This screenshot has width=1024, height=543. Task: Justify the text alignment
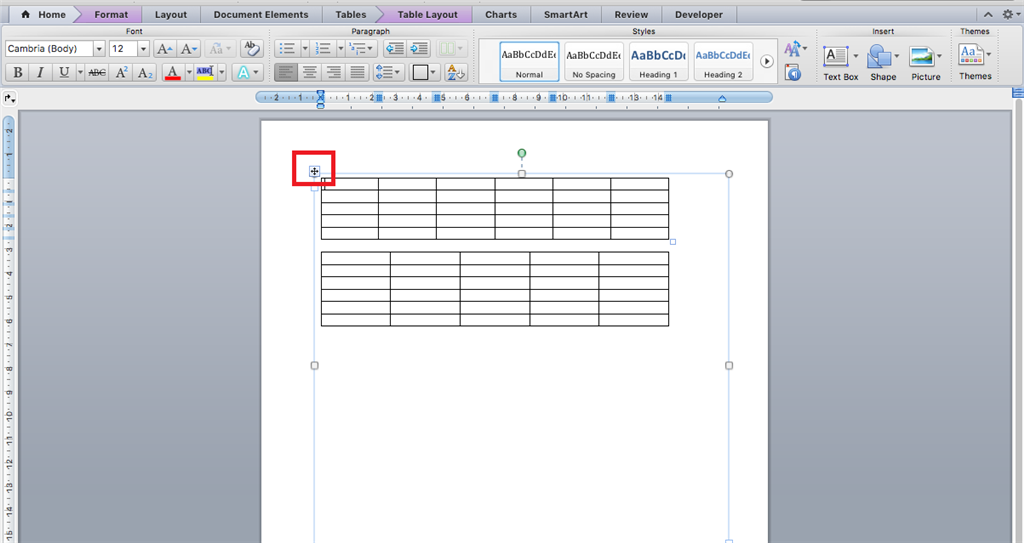point(357,73)
